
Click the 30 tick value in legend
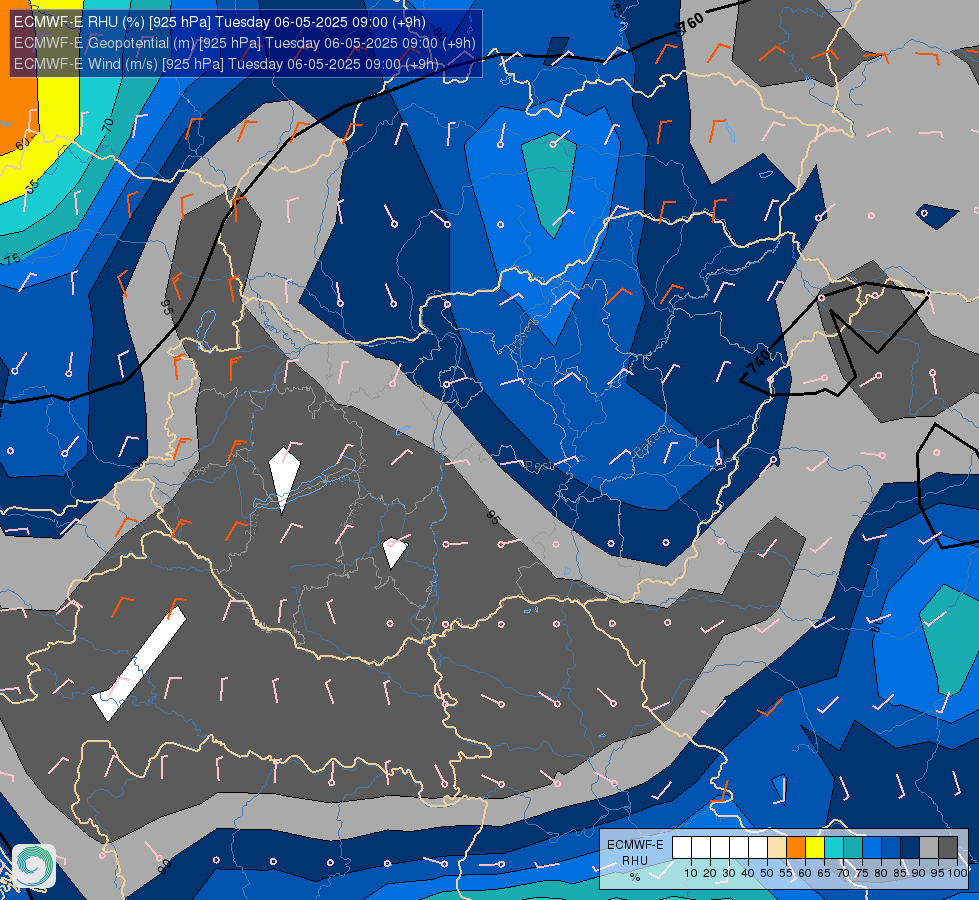point(729,873)
